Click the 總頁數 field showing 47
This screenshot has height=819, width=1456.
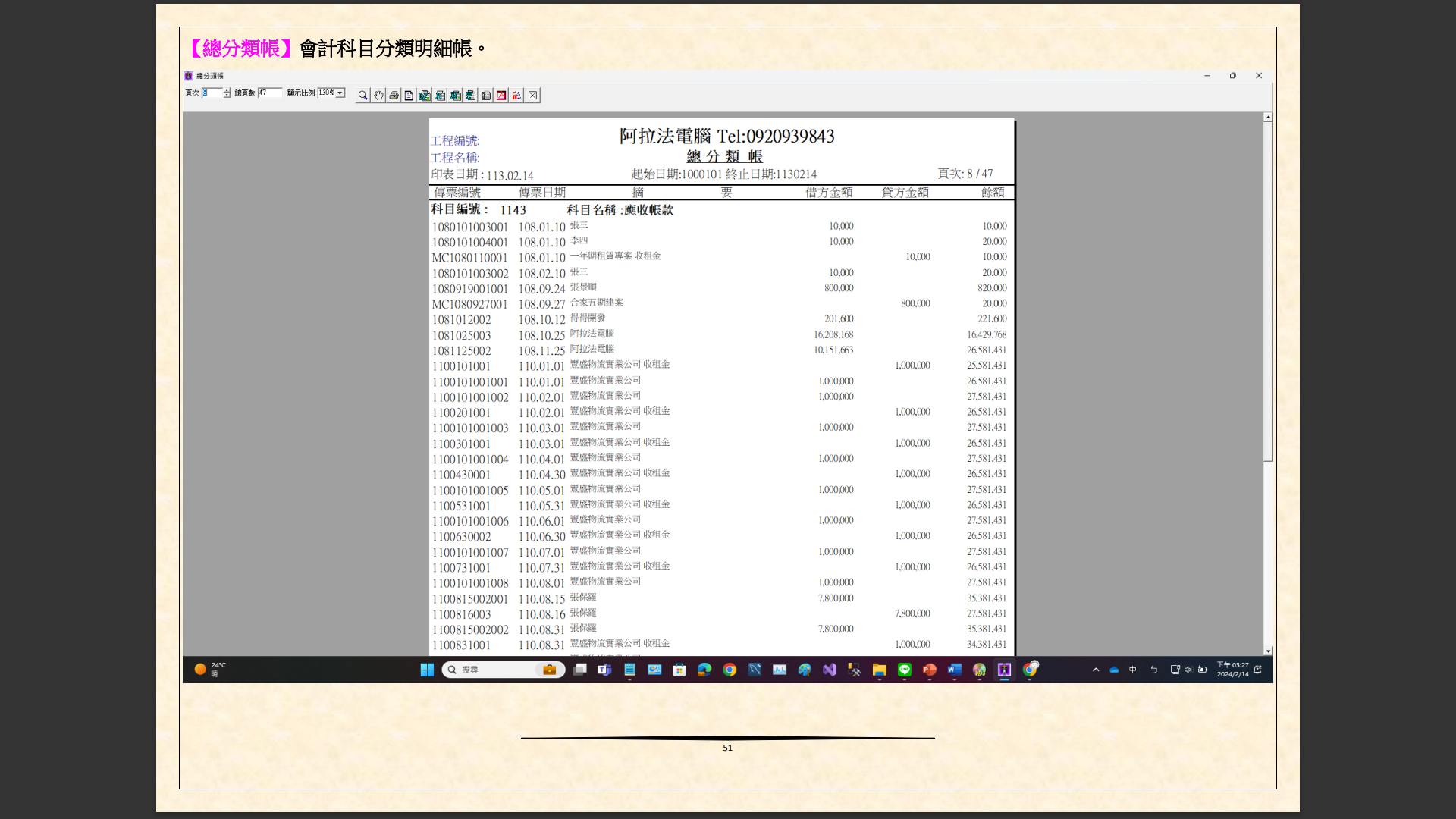pyautogui.click(x=269, y=93)
